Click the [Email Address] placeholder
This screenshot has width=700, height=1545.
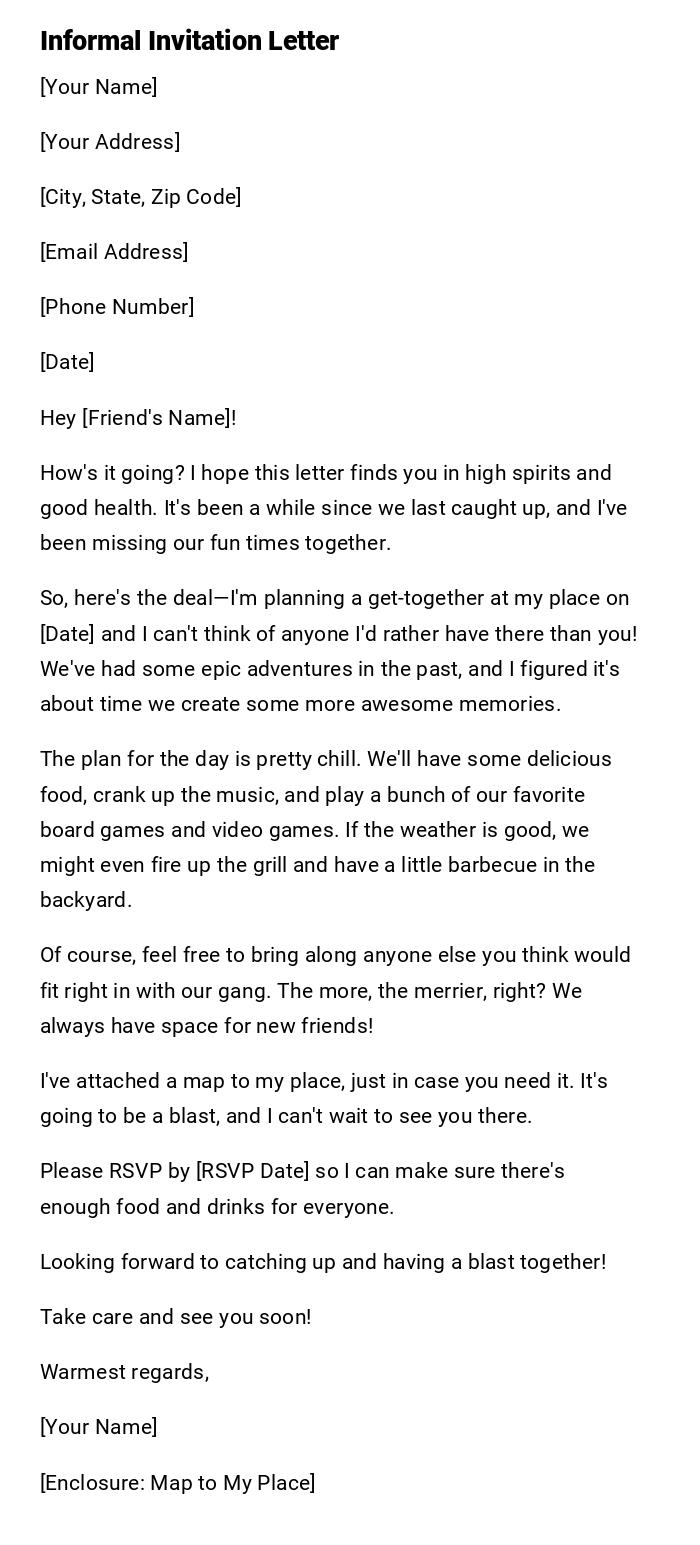[114, 252]
